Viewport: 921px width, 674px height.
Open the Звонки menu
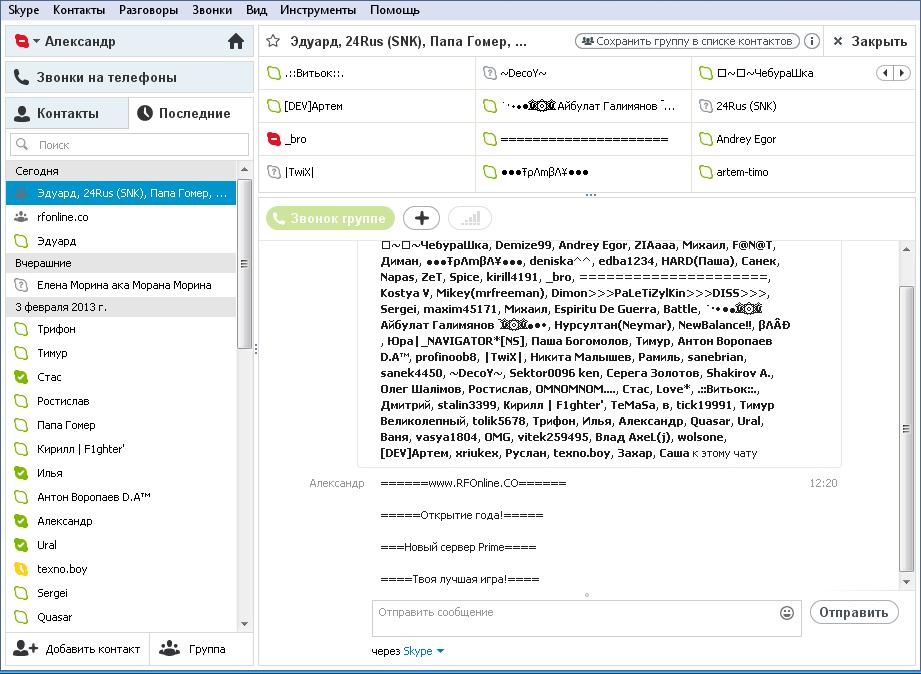[x=212, y=10]
